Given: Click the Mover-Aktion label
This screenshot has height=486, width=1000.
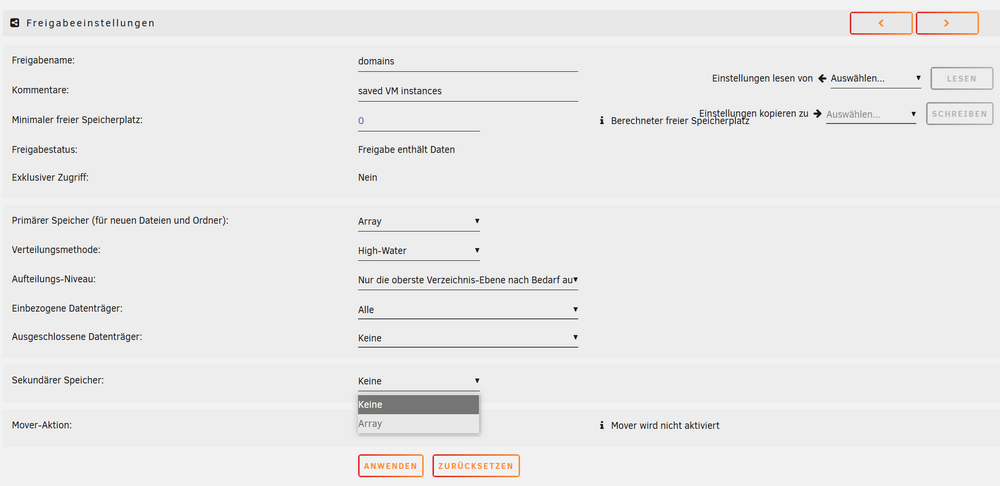Looking at the screenshot, I should [x=41, y=425].
